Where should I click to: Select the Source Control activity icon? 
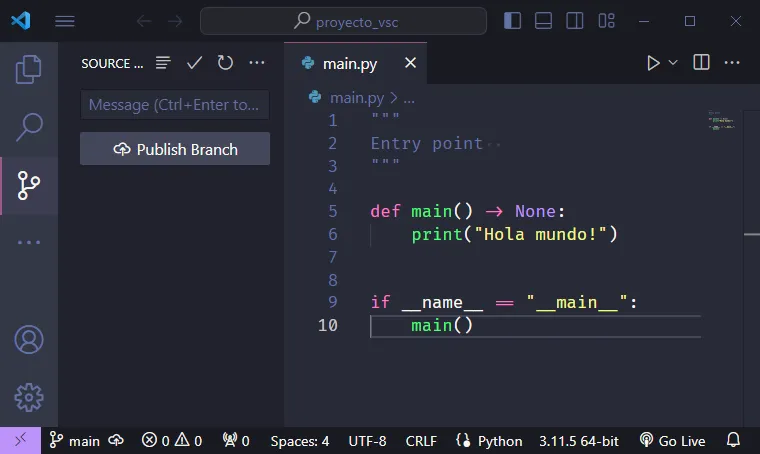pos(29,185)
